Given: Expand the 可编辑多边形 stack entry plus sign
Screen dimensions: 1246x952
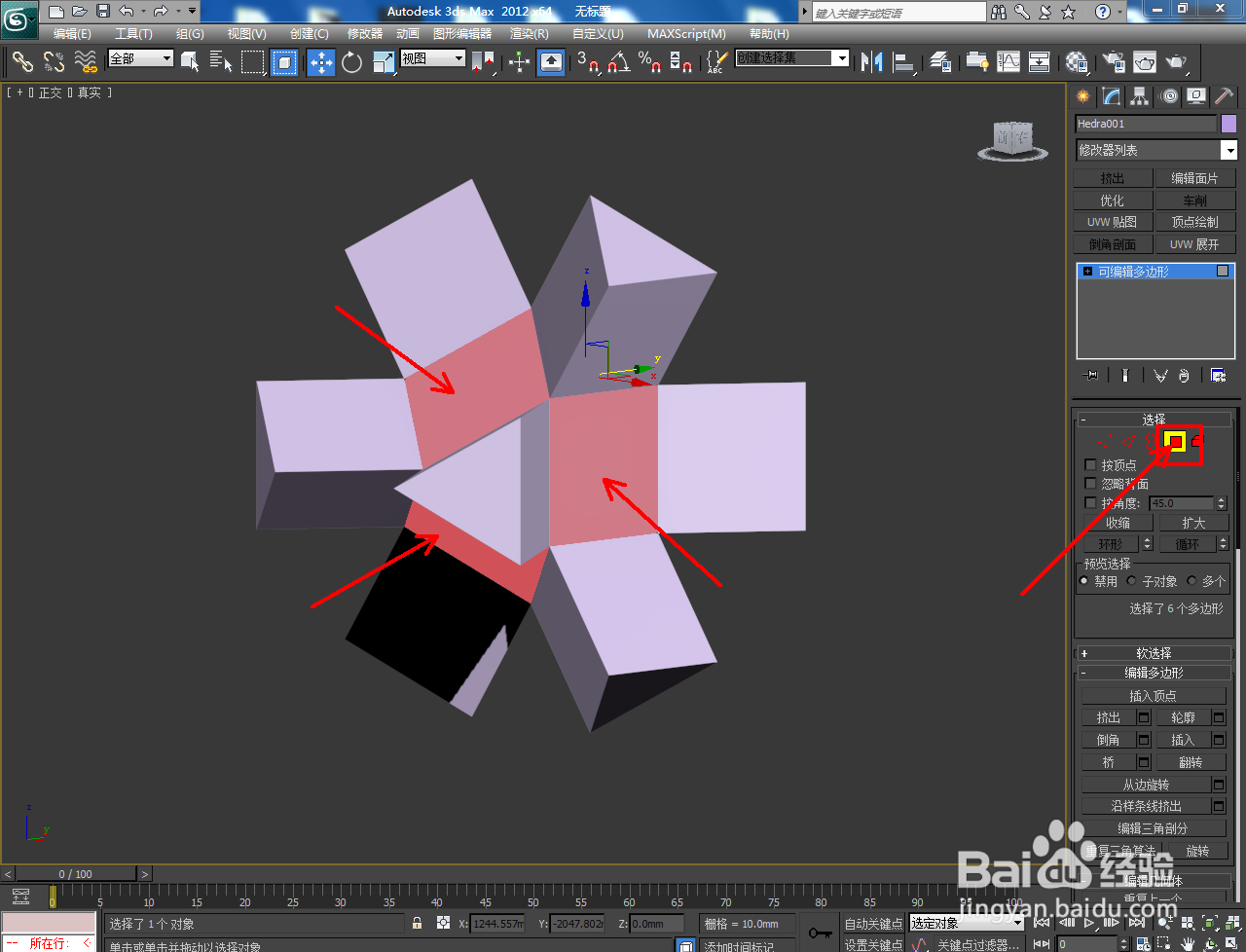Looking at the screenshot, I should pyautogui.click(x=1087, y=272).
